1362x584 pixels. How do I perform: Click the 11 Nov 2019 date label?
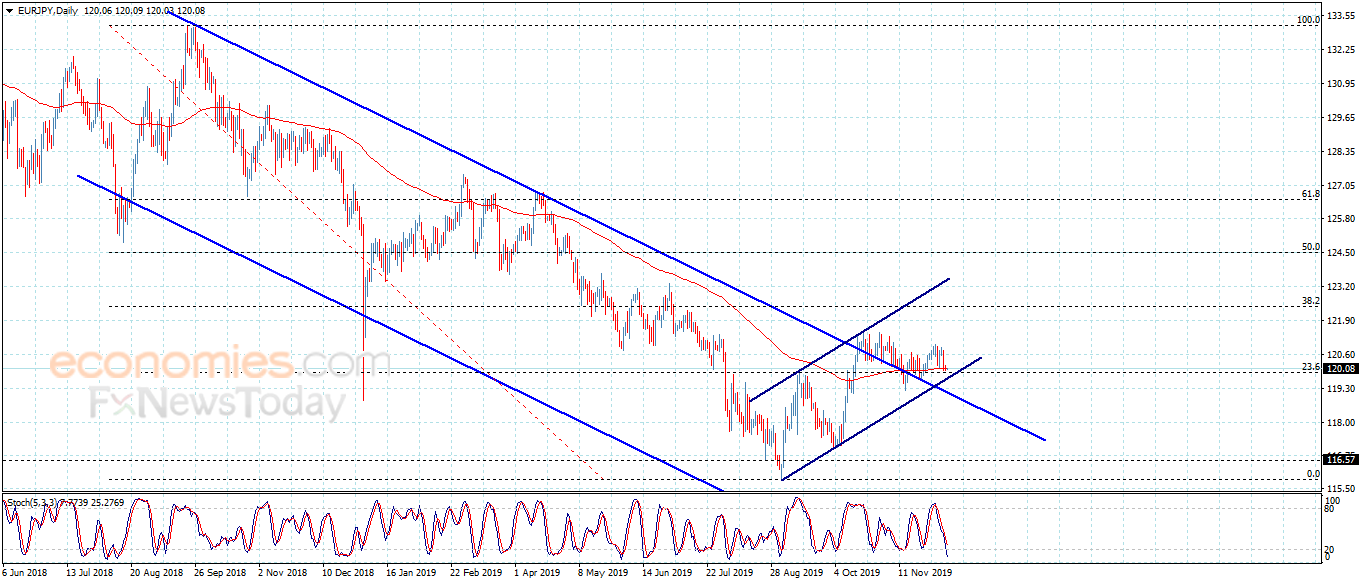point(923,574)
